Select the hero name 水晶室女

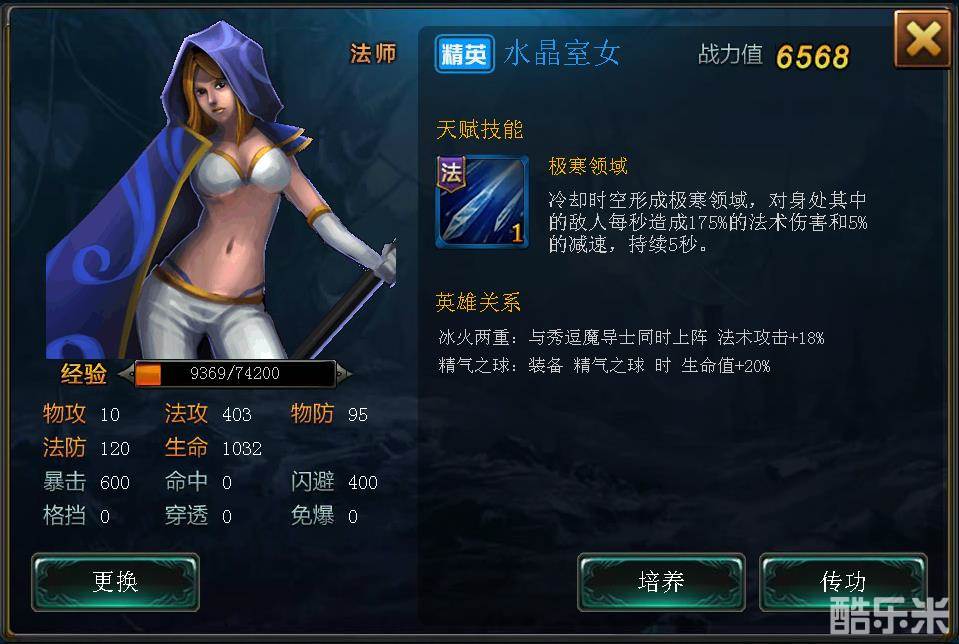562,53
